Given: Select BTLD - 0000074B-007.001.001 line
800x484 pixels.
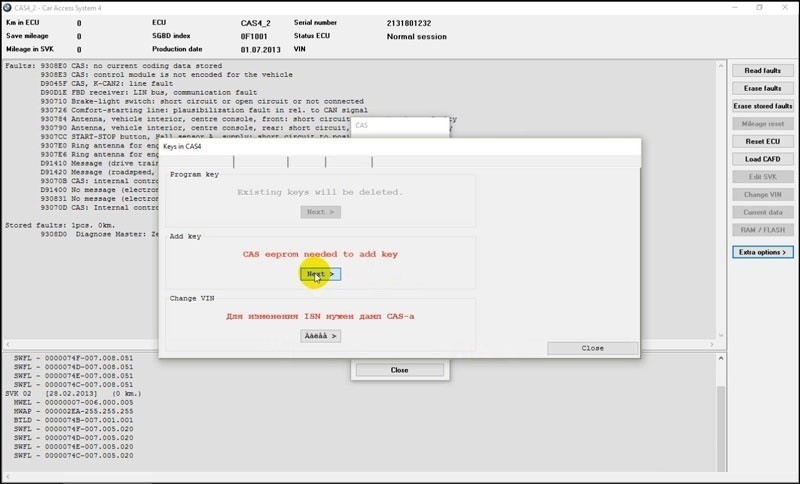Looking at the screenshot, I should (73, 420).
